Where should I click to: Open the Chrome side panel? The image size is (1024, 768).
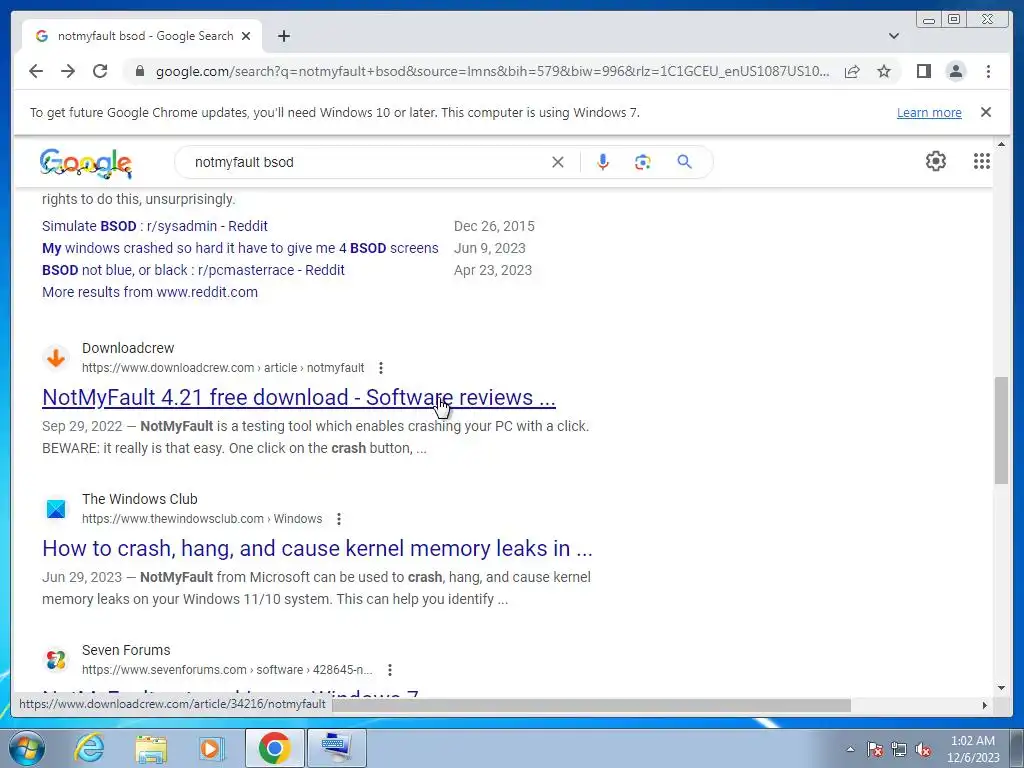coord(923,71)
